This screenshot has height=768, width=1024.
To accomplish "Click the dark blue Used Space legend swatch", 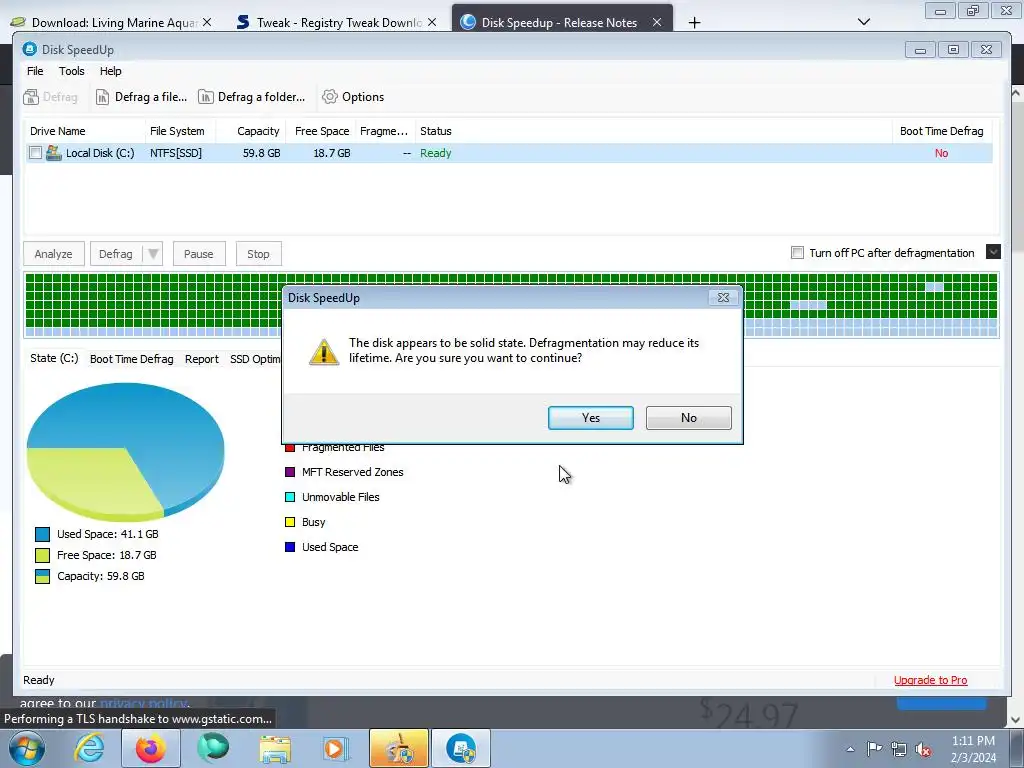I will coord(290,547).
